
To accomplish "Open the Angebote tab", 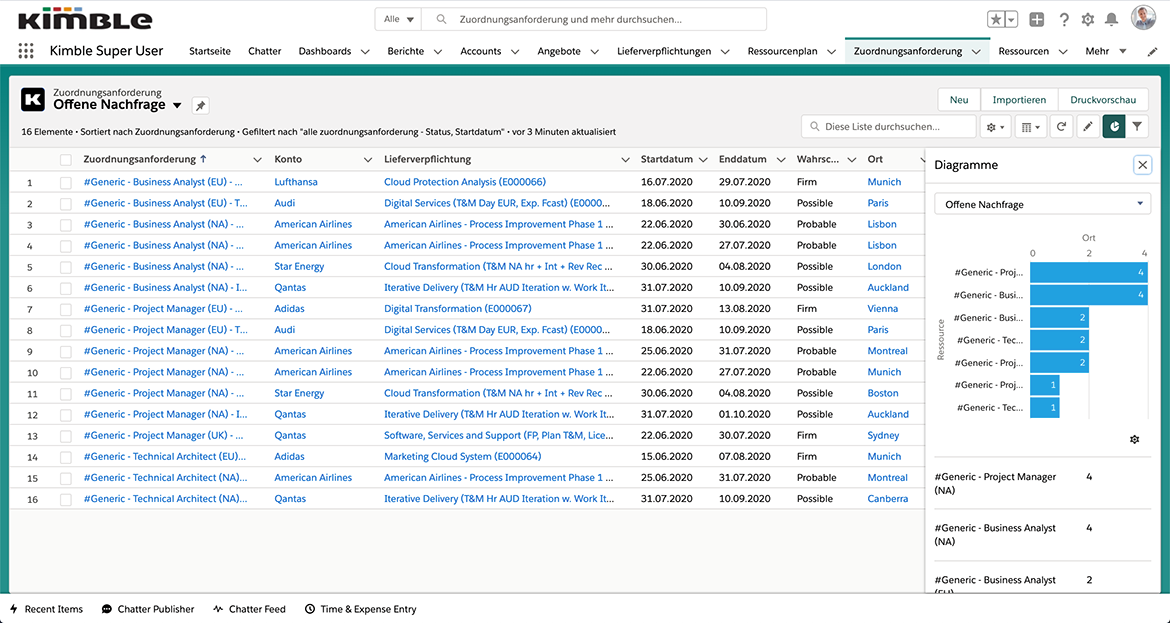I will coord(559,51).
